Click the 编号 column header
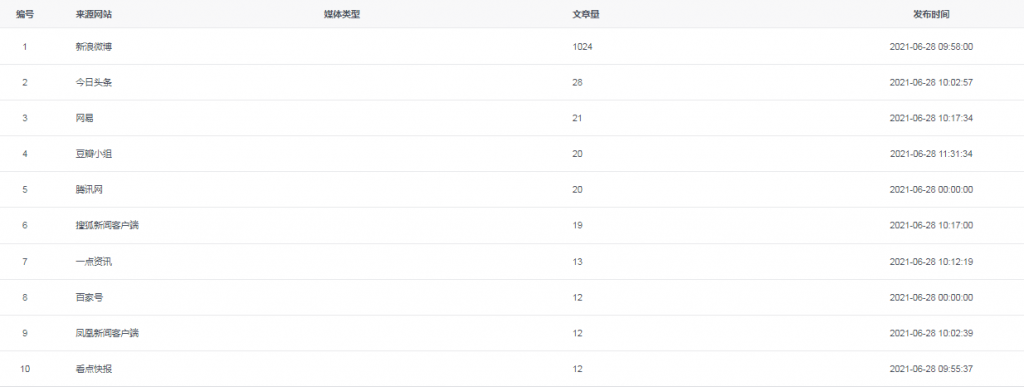Image resolution: width=1024 pixels, height=387 pixels. coord(25,14)
